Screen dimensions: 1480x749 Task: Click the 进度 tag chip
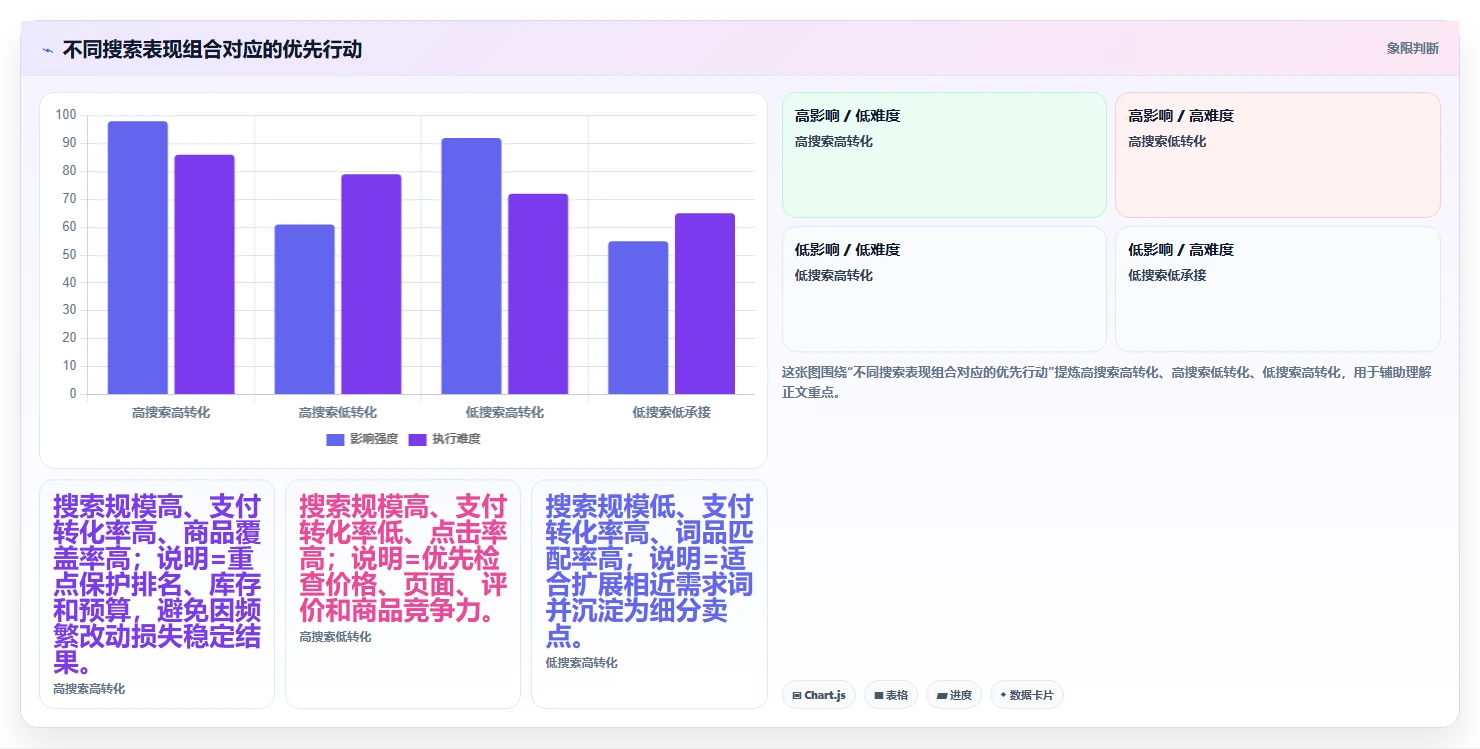[x=954, y=695]
